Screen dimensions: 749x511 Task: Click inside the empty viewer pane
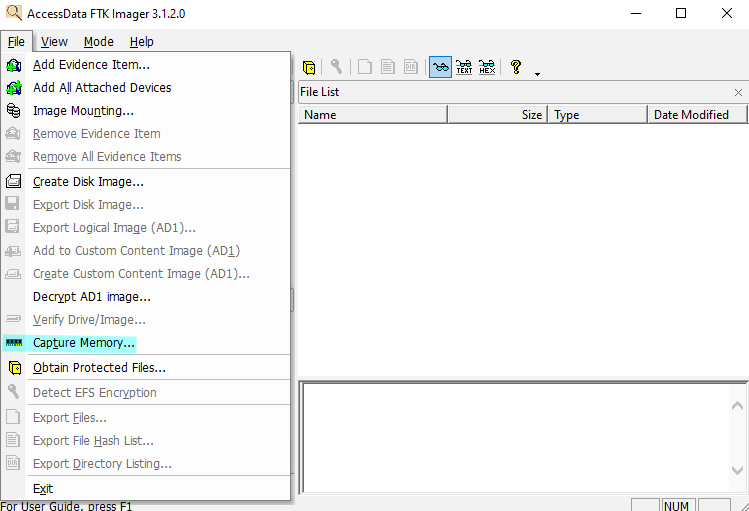point(516,437)
